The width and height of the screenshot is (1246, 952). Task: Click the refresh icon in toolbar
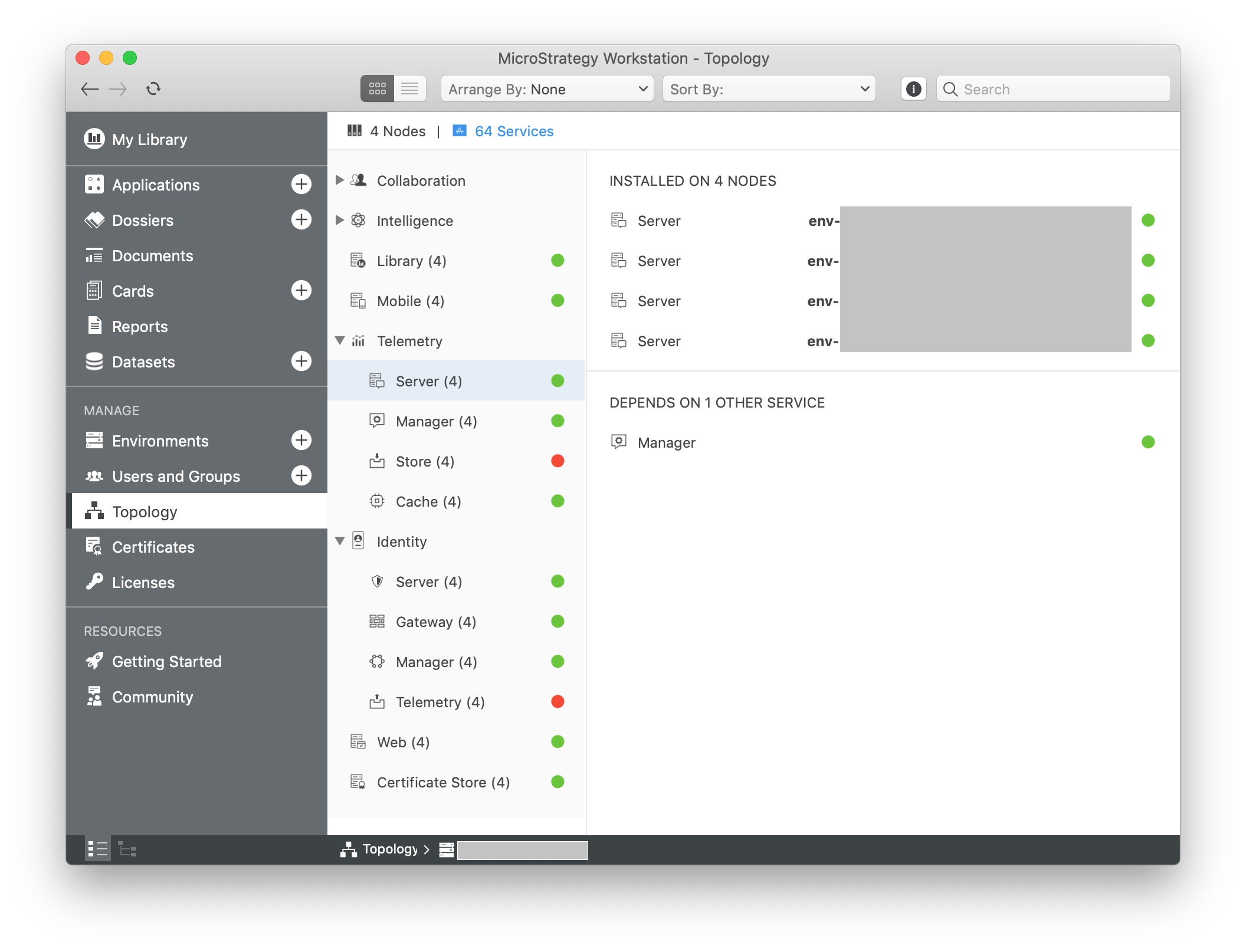pos(153,89)
